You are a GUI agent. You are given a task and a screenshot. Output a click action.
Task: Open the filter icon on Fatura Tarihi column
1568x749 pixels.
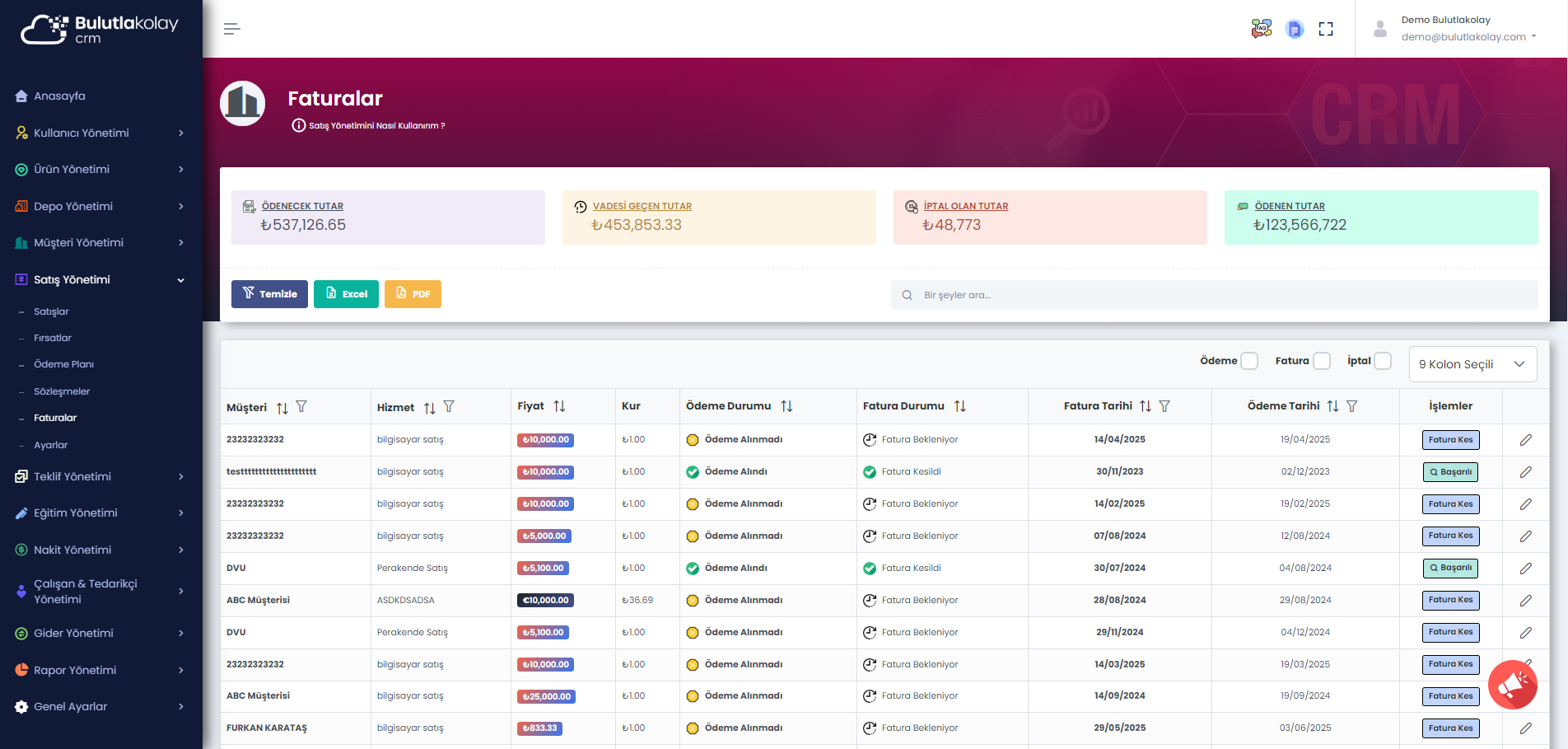[x=1164, y=405]
